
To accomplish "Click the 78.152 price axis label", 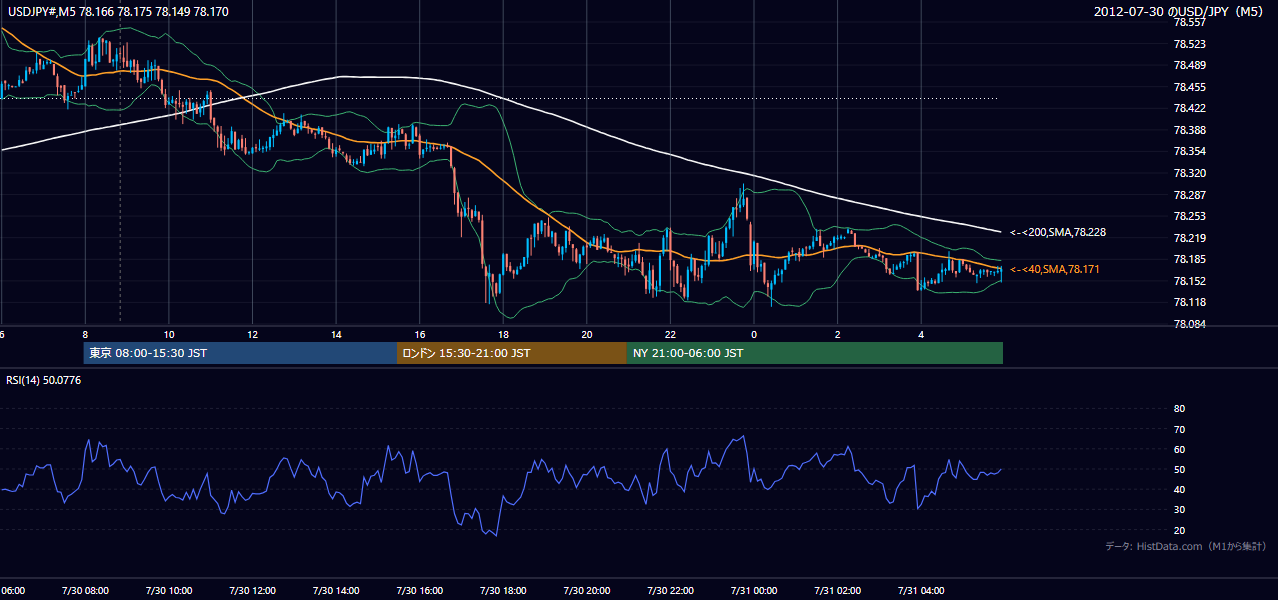I will point(1190,281).
